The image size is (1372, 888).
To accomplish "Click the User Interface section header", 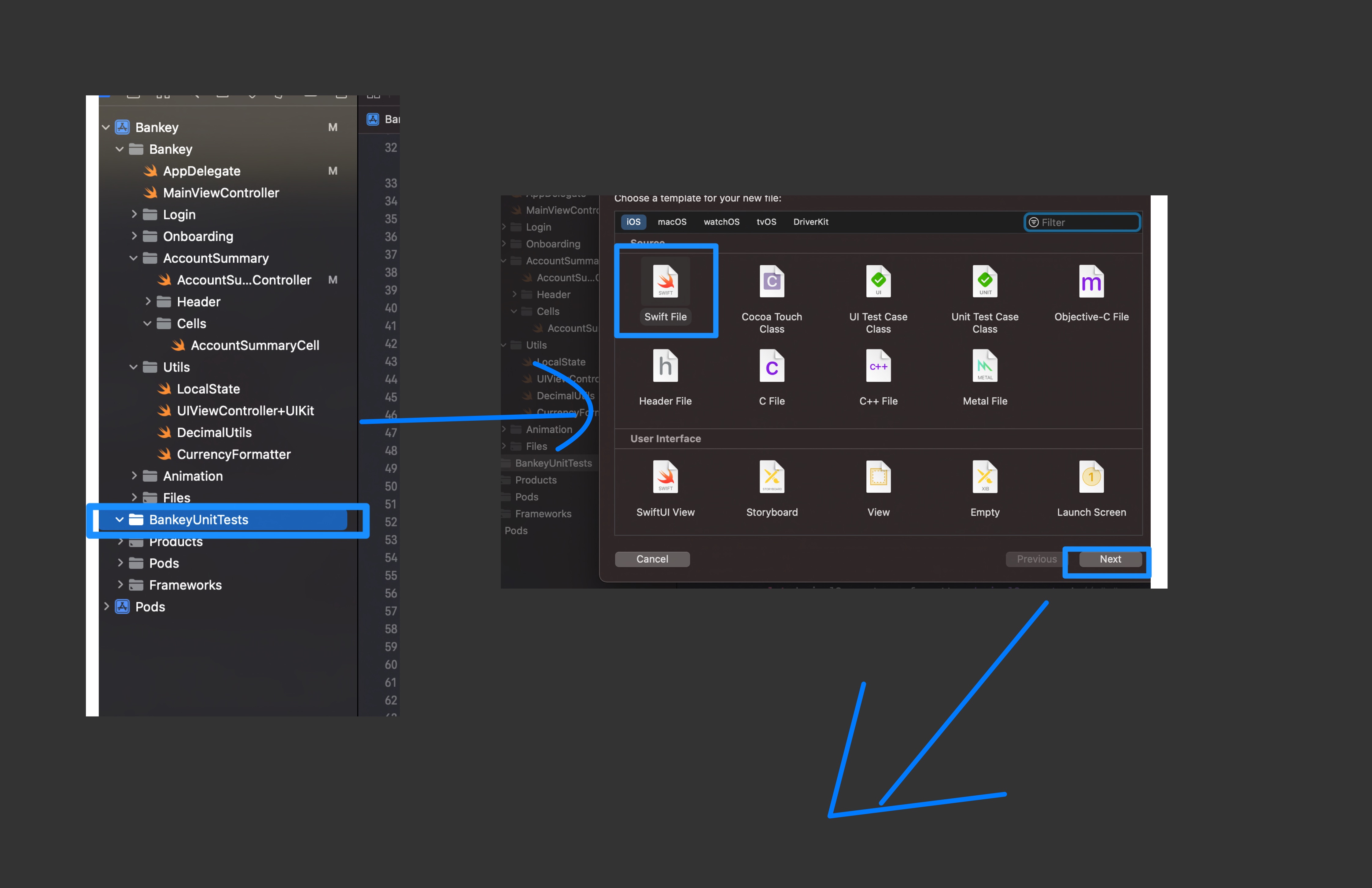I will tap(665, 438).
